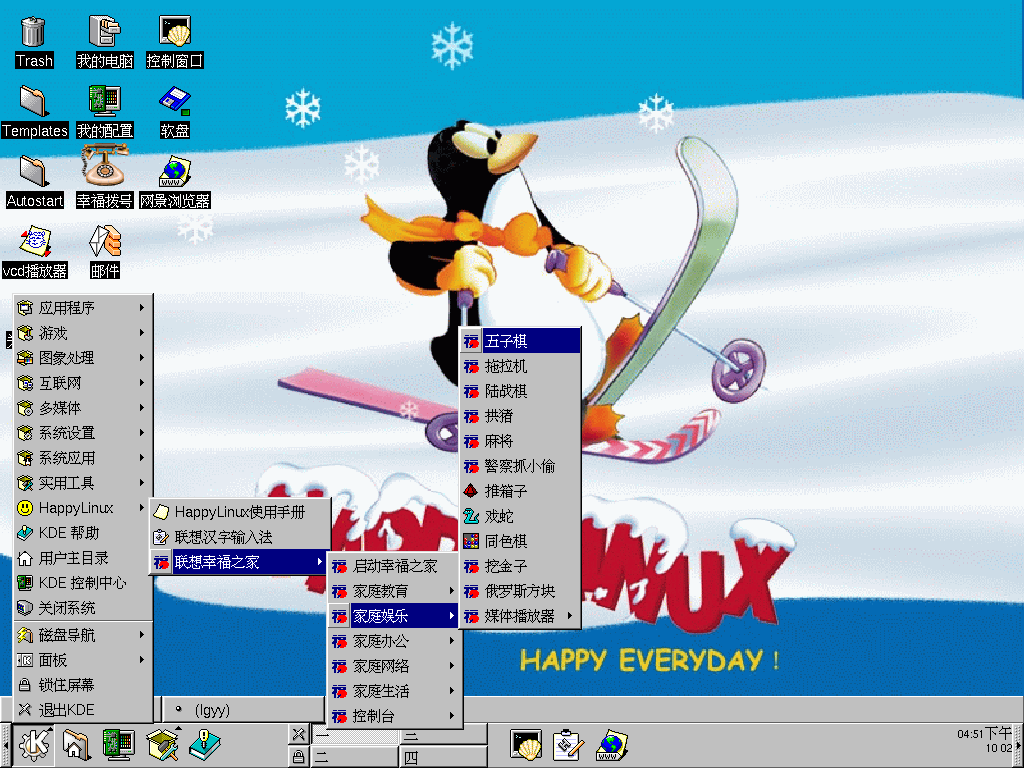Image resolution: width=1024 pixels, height=768 pixels.
Task: Expand 家庭办公 submenu
Action: pyautogui.click(x=394, y=641)
